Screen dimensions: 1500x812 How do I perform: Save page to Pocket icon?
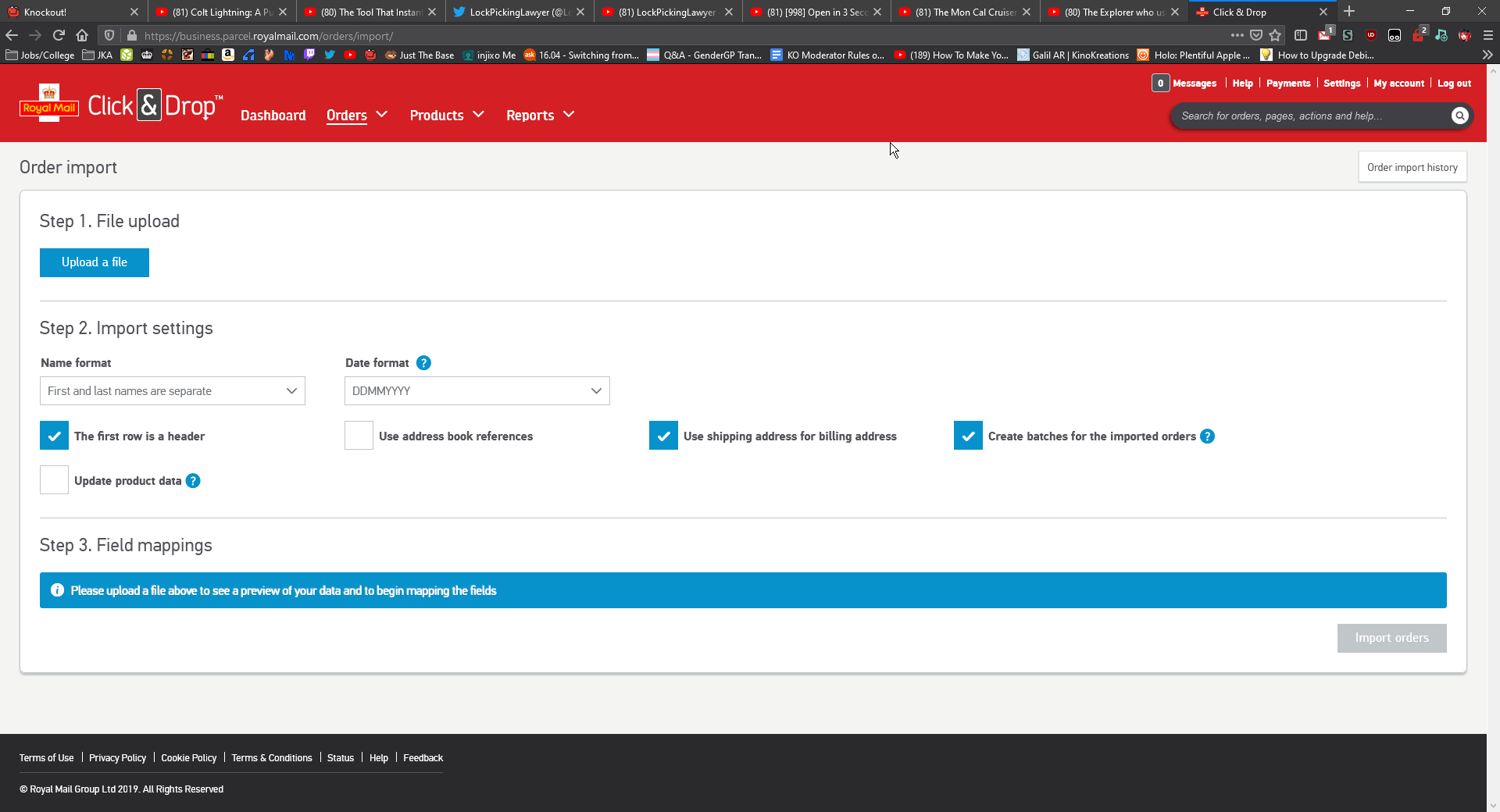point(1256,35)
